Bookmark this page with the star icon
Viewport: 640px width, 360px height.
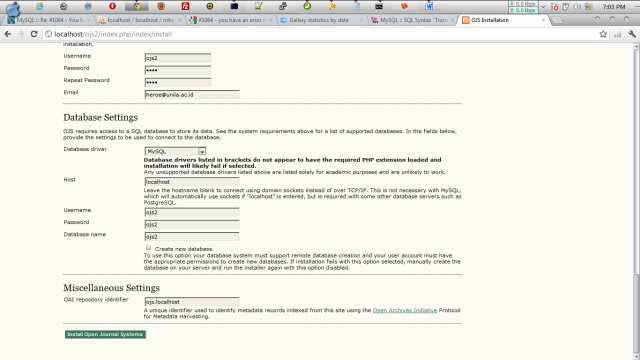[603, 34]
